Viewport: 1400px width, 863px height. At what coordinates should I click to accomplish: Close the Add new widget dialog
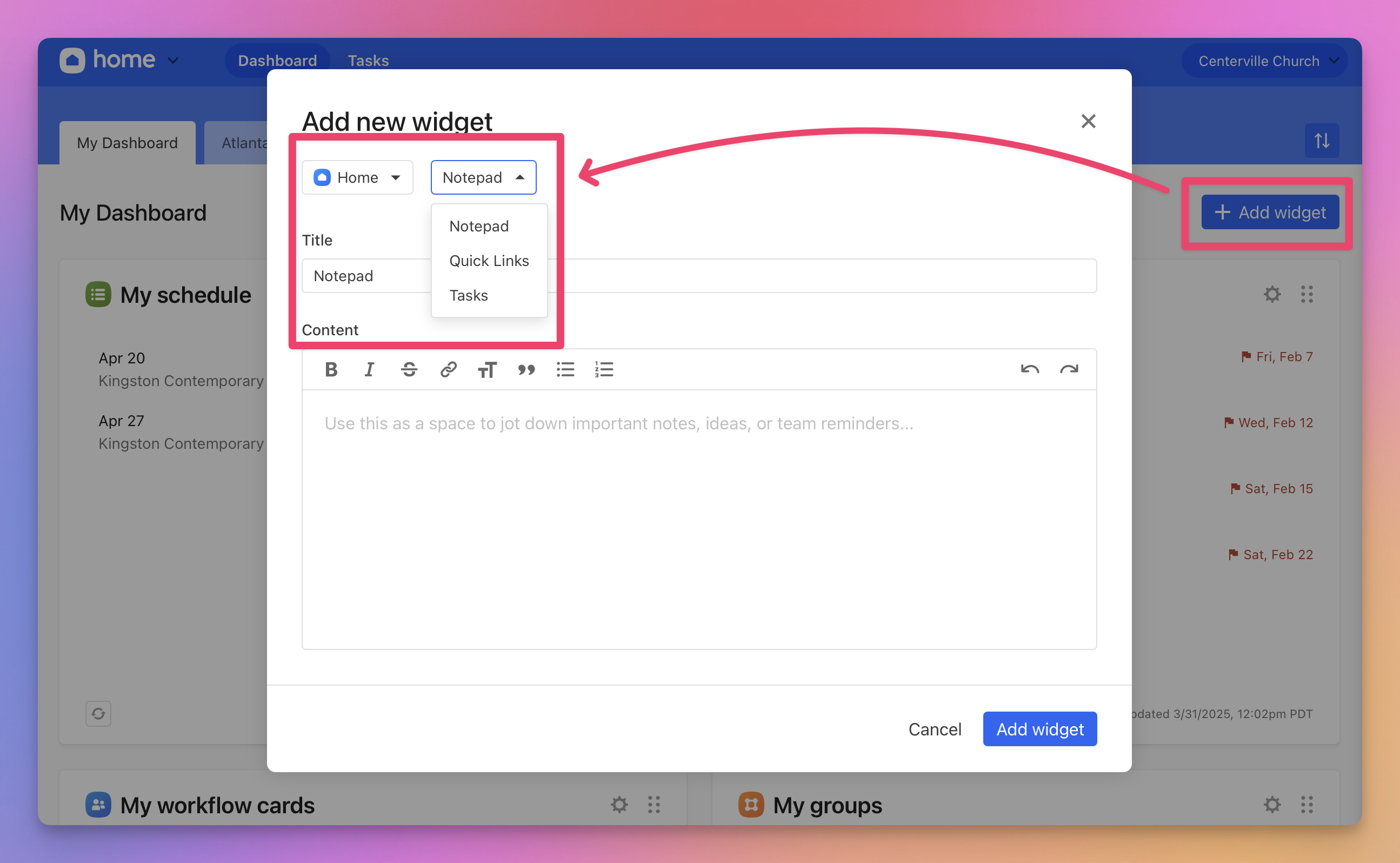tap(1088, 121)
